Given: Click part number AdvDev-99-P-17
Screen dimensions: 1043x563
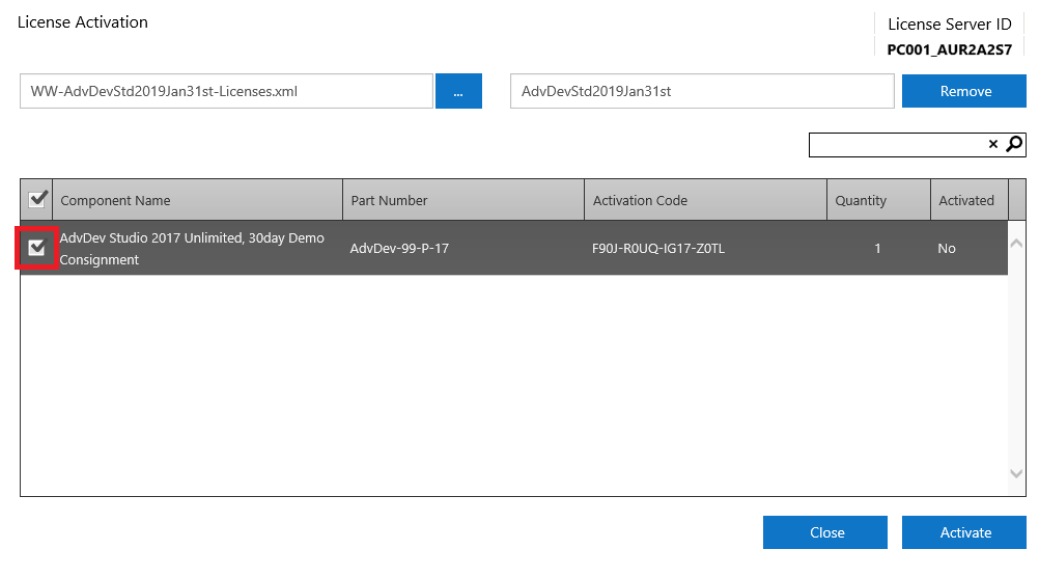Looking at the screenshot, I should (400, 248).
